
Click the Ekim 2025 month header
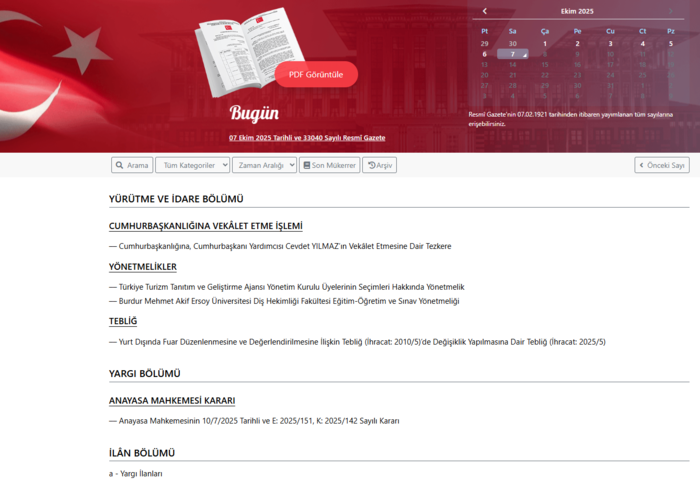coord(577,11)
